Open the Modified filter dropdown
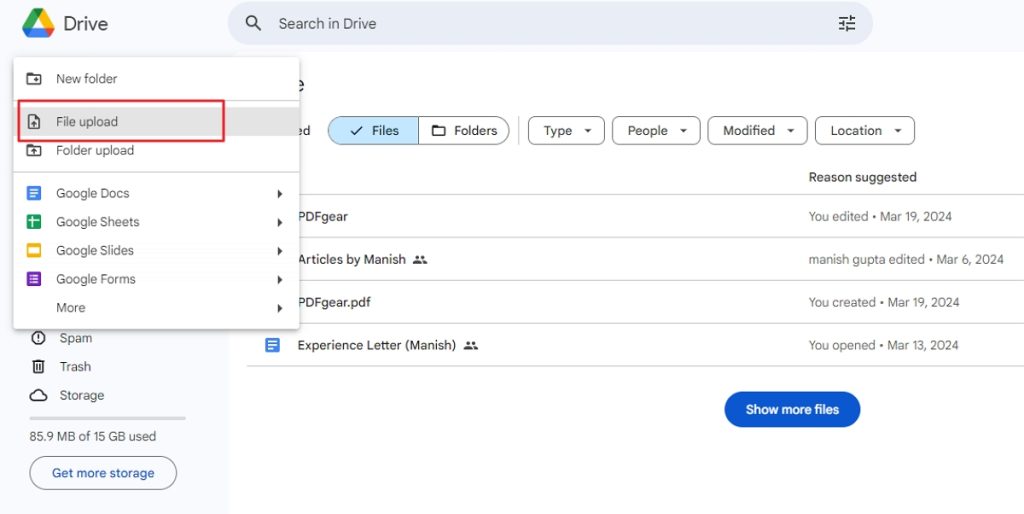Viewport: 1024px width, 514px height. point(758,131)
